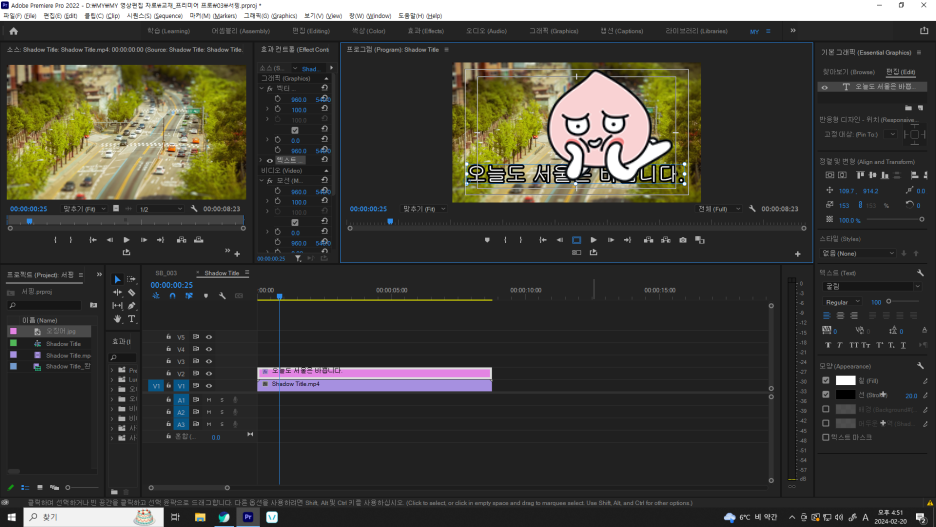Select Shadow Title.mp4 clip on timeline

point(374,385)
